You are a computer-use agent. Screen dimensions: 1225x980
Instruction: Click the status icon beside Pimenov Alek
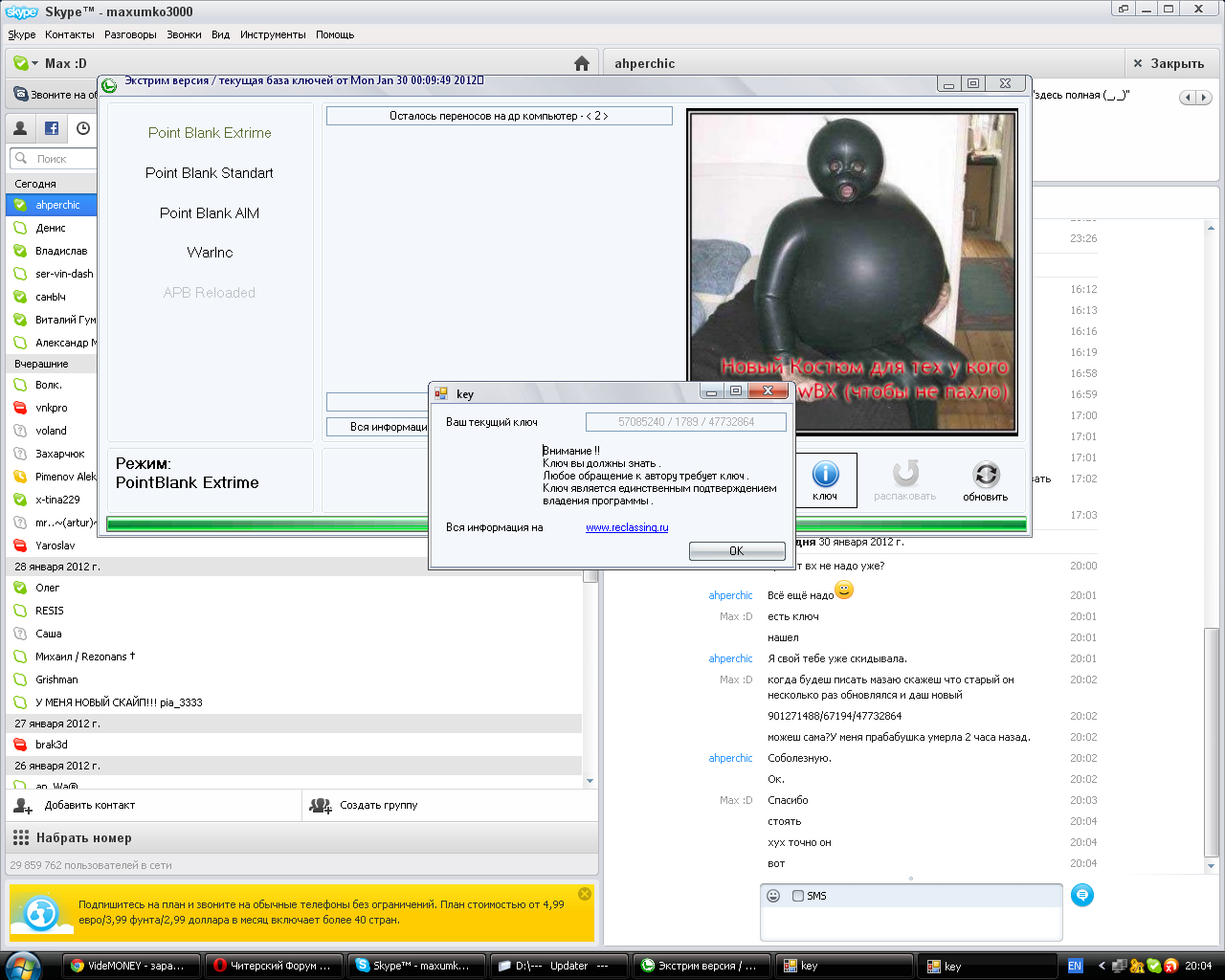[x=20, y=477]
